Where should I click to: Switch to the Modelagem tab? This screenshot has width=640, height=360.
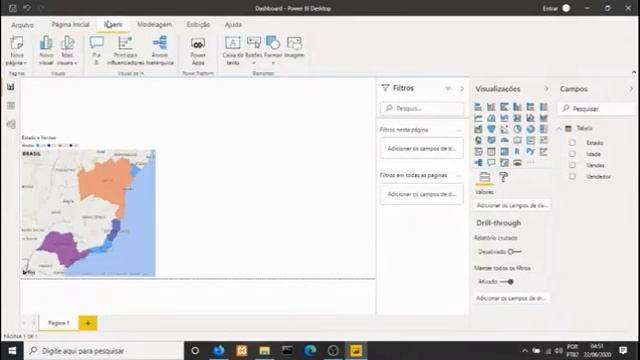(x=154, y=24)
